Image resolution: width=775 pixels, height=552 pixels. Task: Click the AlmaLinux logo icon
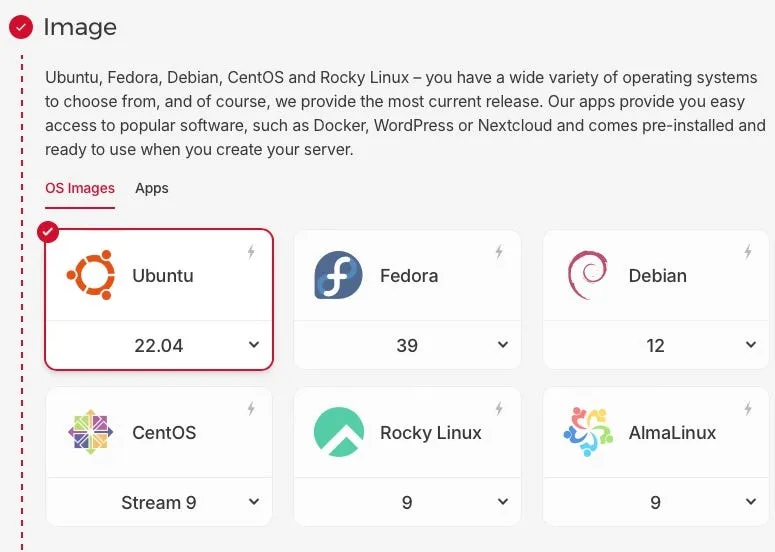(x=587, y=432)
